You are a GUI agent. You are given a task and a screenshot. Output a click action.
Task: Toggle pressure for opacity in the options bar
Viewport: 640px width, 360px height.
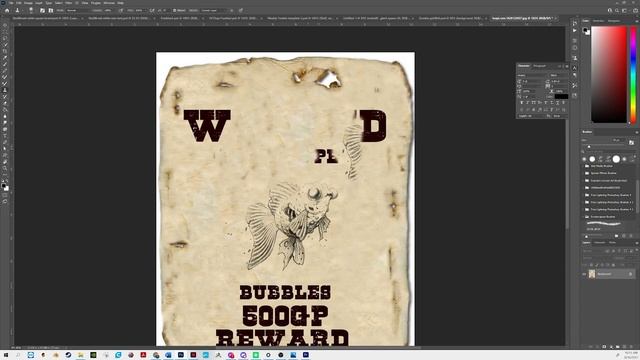[121, 10]
